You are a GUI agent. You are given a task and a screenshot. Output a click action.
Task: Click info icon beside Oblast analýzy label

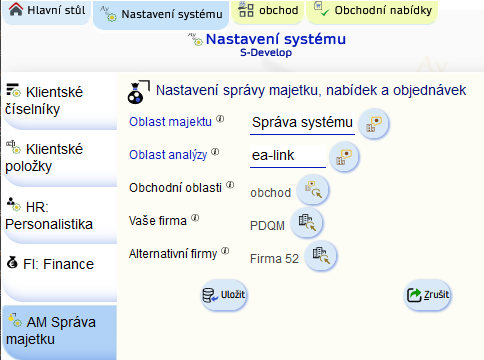pyautogui.click(x=215, y=152)
